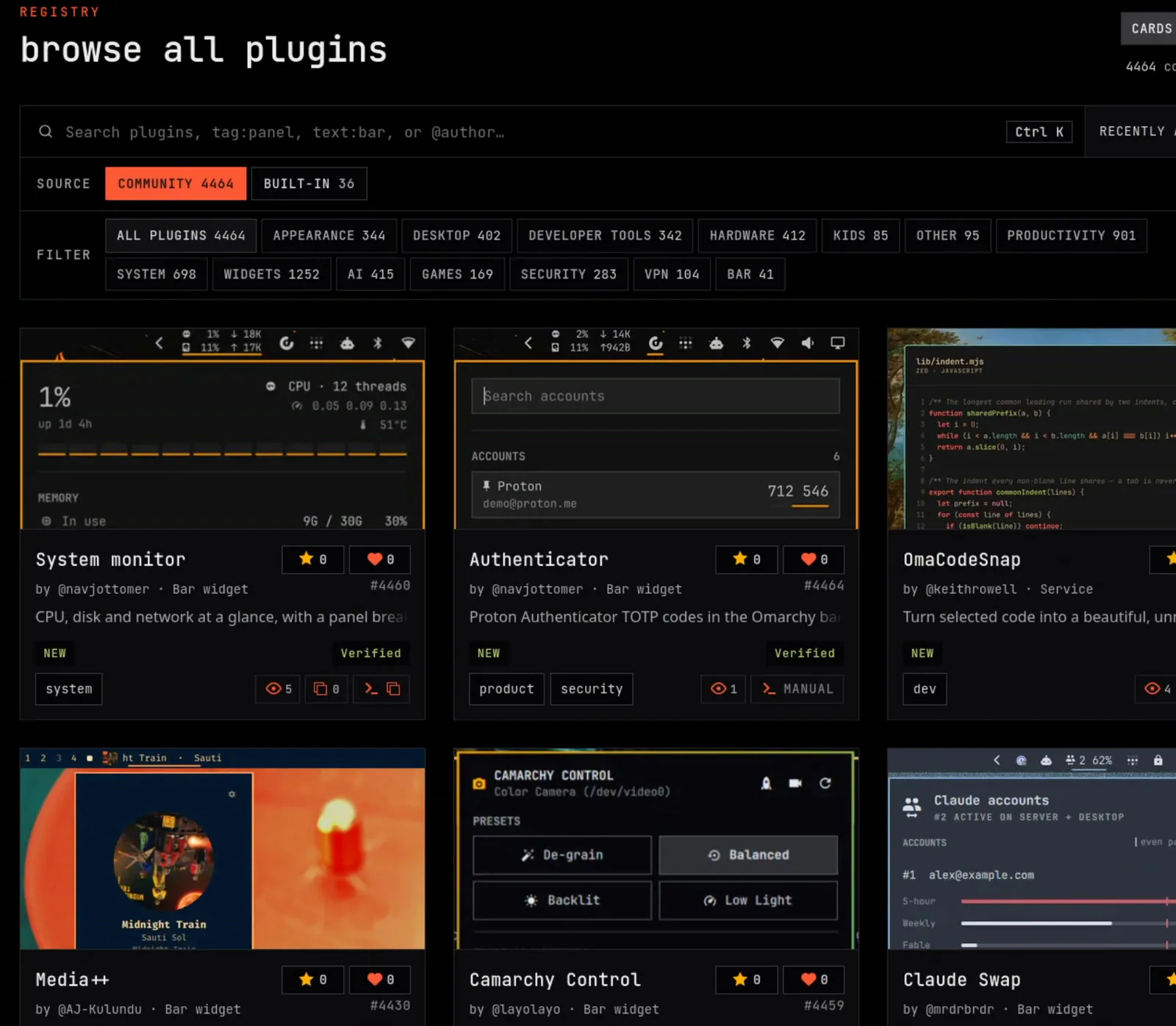Click the dev tag on OmaCodeSnap

925,689
